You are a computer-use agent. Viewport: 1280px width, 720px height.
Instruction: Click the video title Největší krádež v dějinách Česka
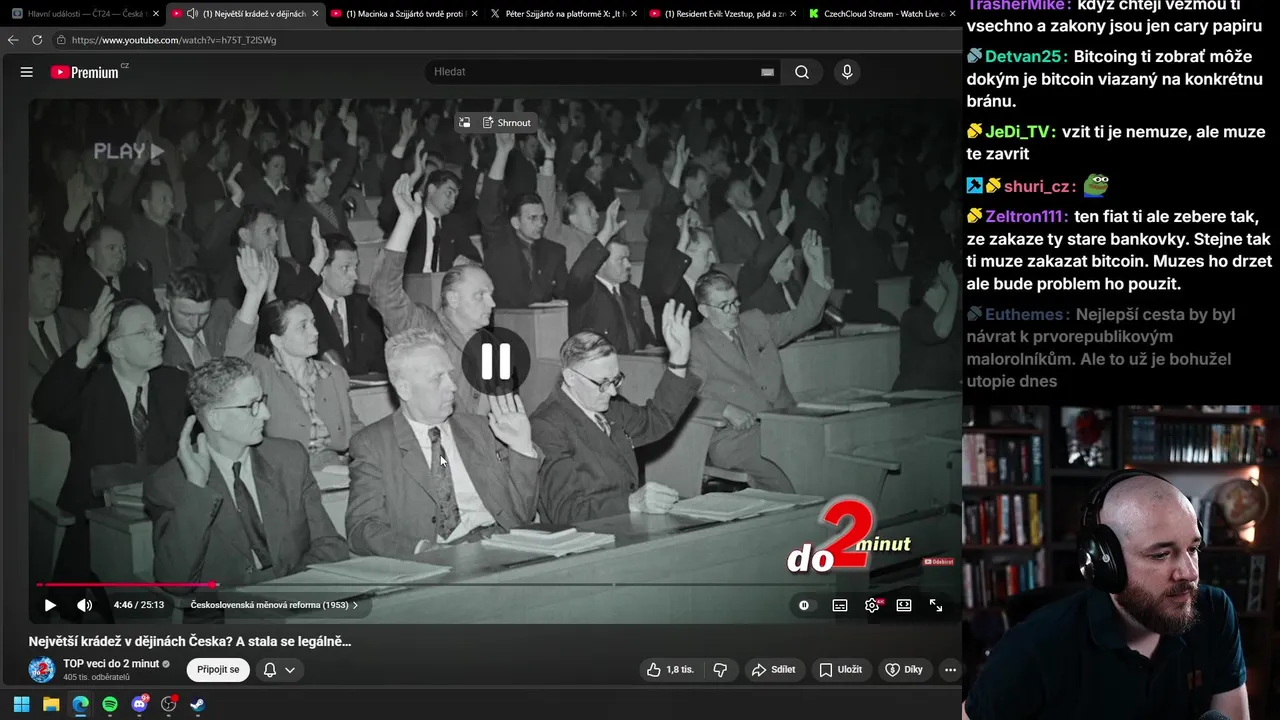click(190, 641)
